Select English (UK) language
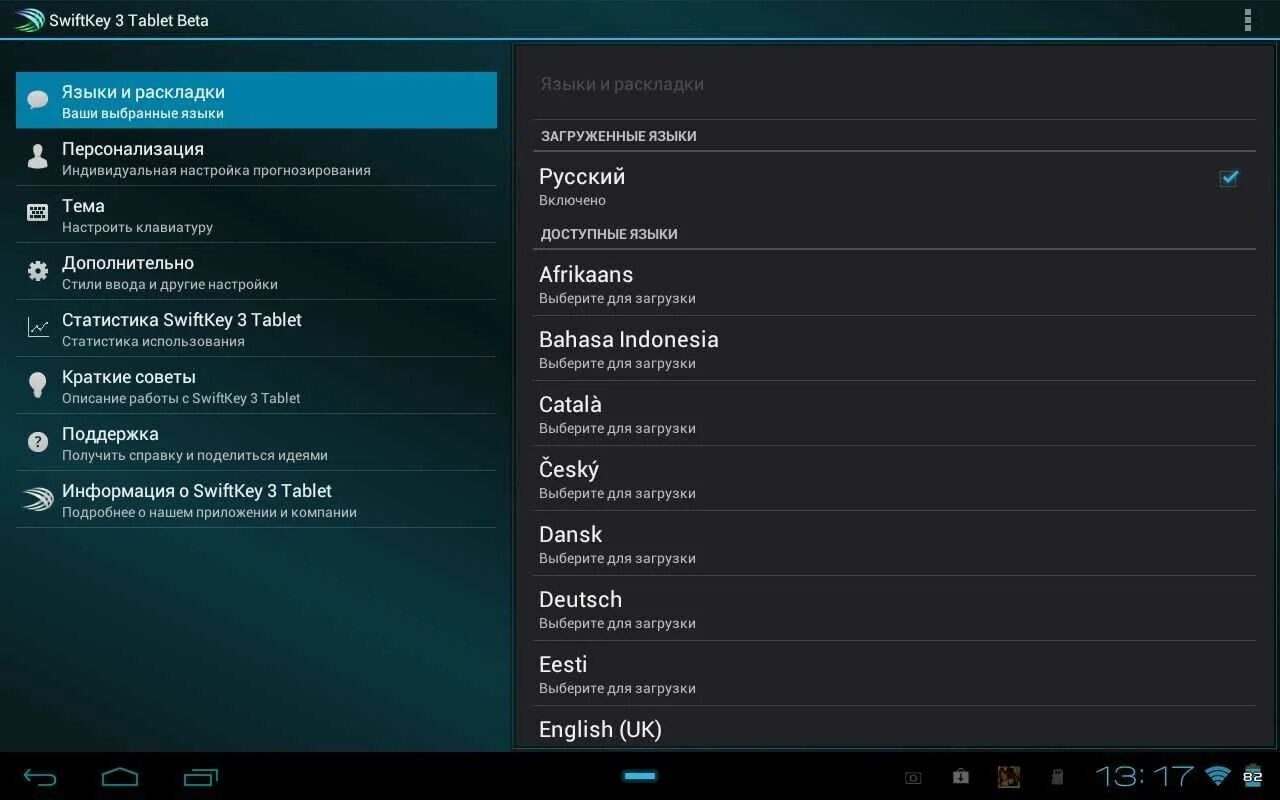Viewport: 1280px width, 800px height. click(x=894, y=727)
